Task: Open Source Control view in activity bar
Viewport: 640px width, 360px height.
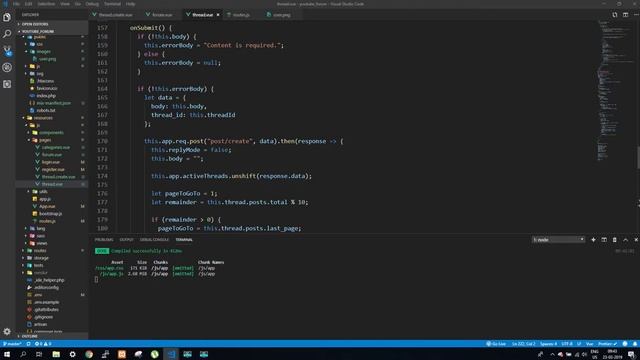Action: point(7,51)
